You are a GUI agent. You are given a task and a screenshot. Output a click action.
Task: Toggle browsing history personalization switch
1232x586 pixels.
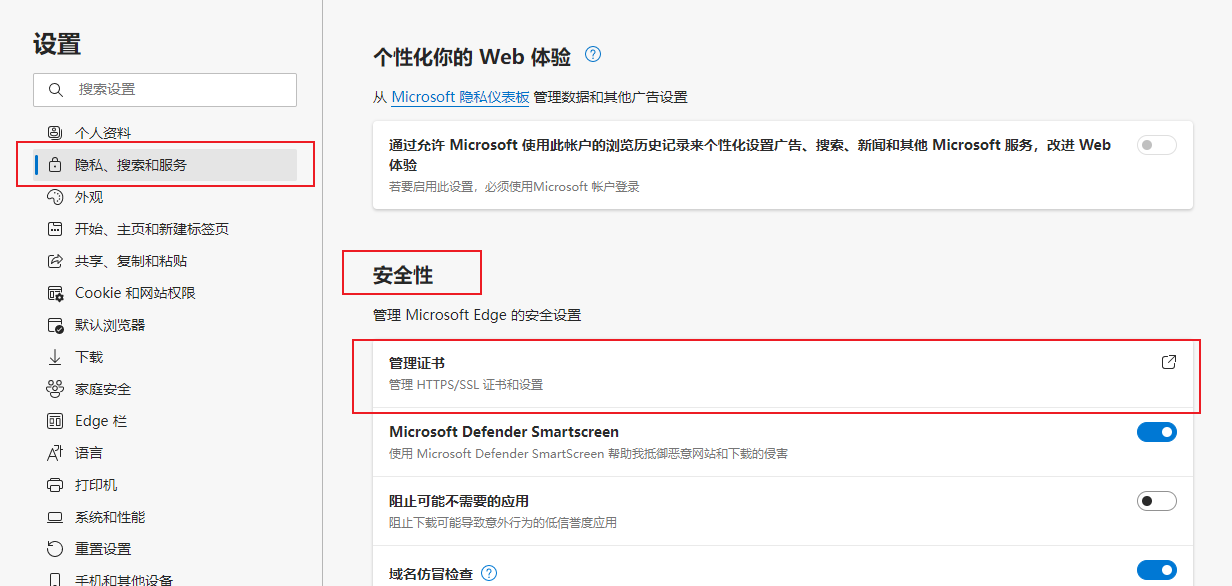pos(1156,145)
